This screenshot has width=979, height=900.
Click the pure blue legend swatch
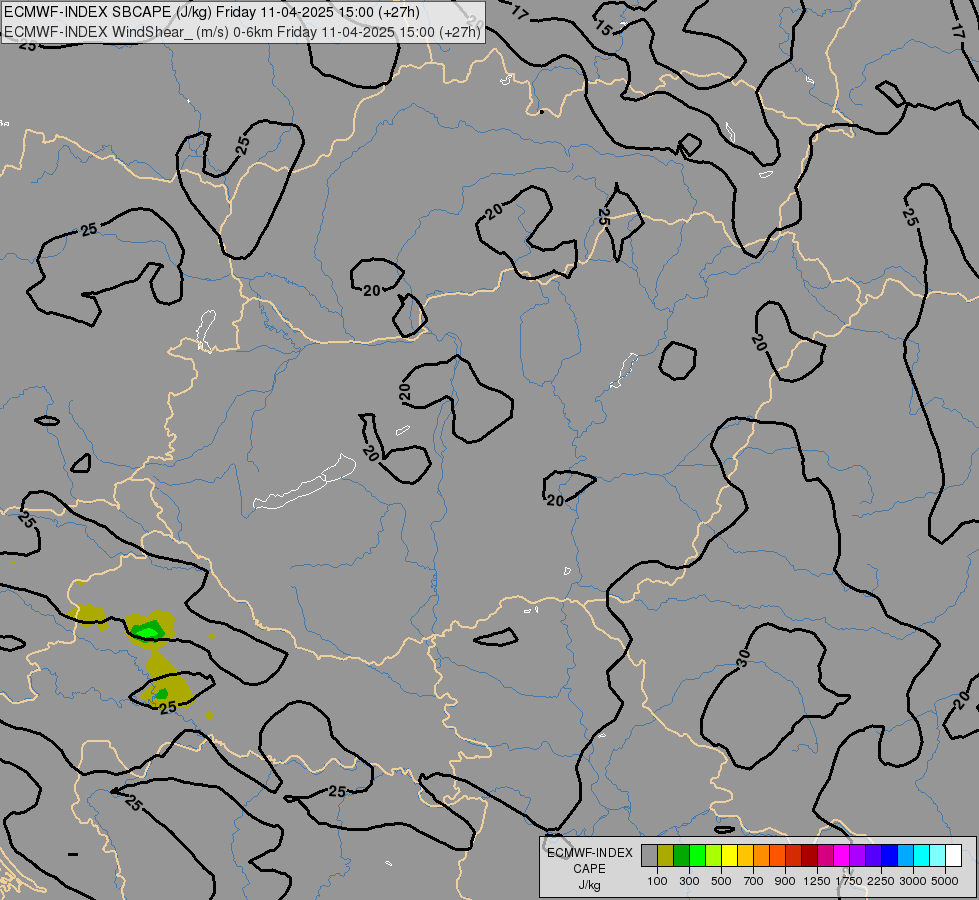pos(889,855)
